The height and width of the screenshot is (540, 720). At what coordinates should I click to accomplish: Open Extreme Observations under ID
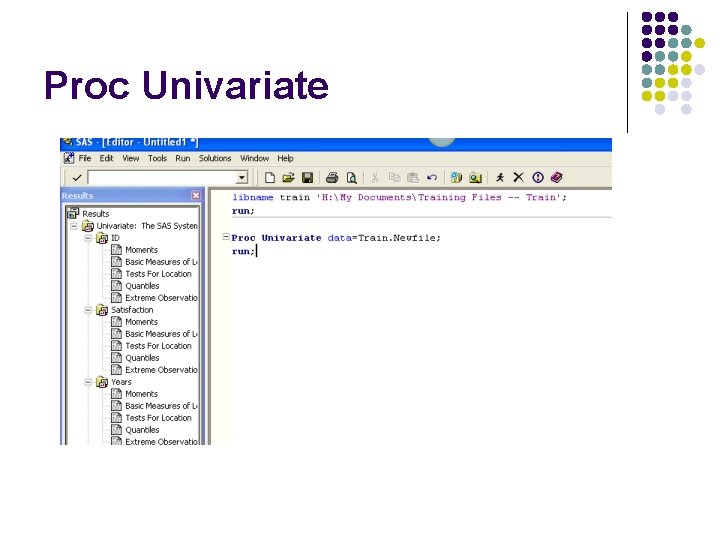(x=154, y=298)
